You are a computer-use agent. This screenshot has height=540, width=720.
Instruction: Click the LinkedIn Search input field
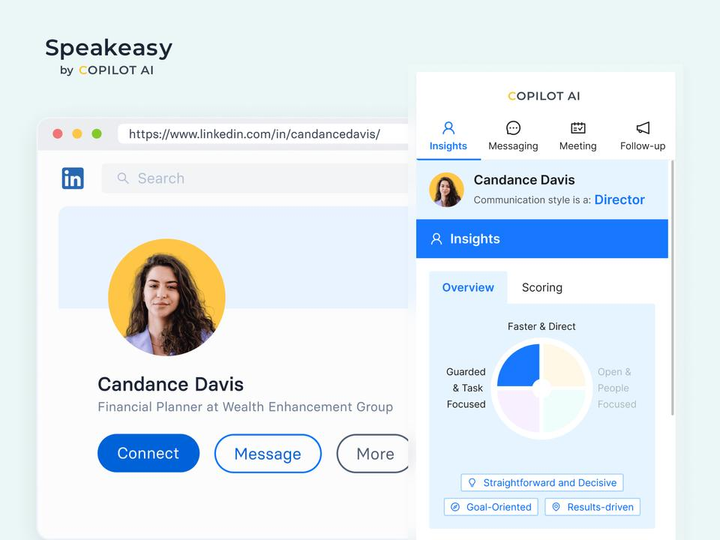click(255, 178)
